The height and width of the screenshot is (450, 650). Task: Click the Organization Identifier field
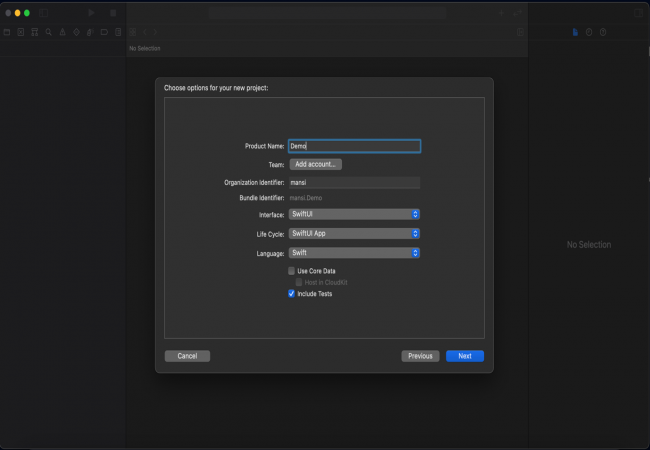(x=354, y=182)
